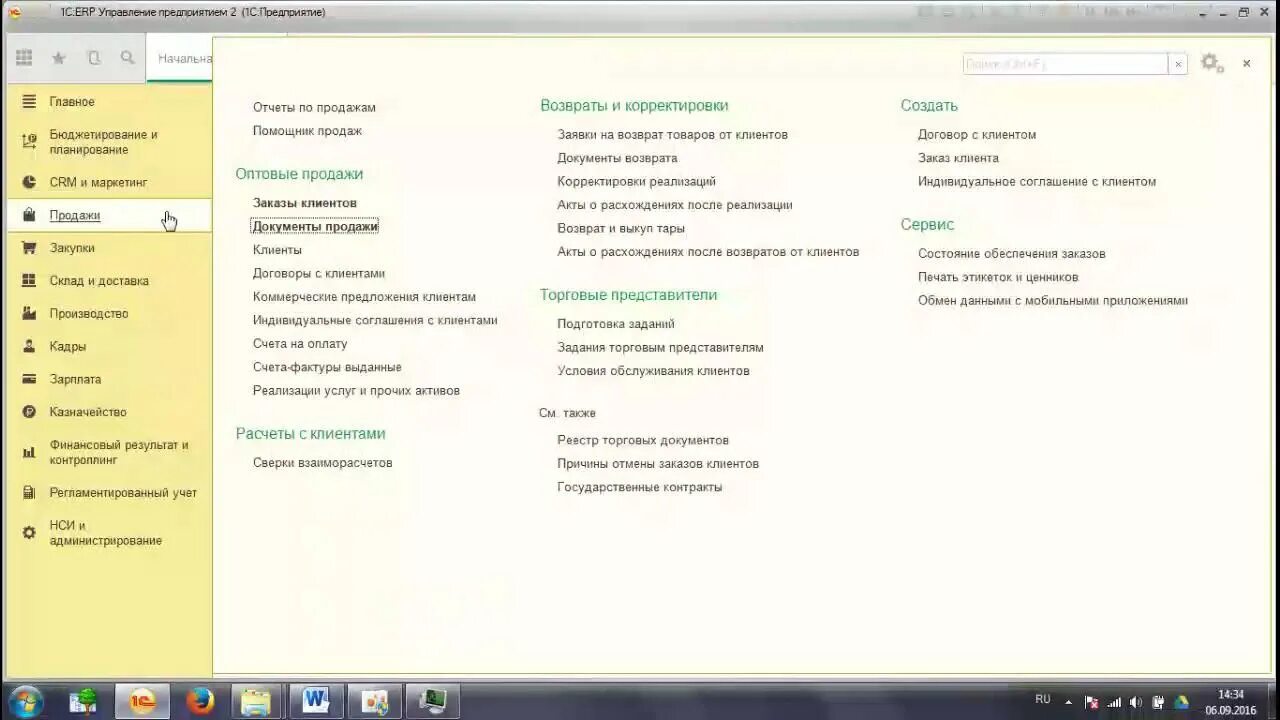Open Документы возврата

click(617, 158)
